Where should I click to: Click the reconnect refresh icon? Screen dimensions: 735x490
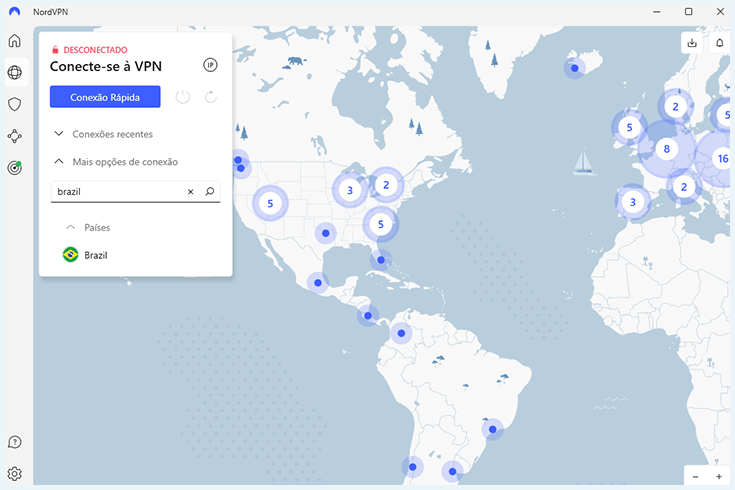[x=211, y=97]
